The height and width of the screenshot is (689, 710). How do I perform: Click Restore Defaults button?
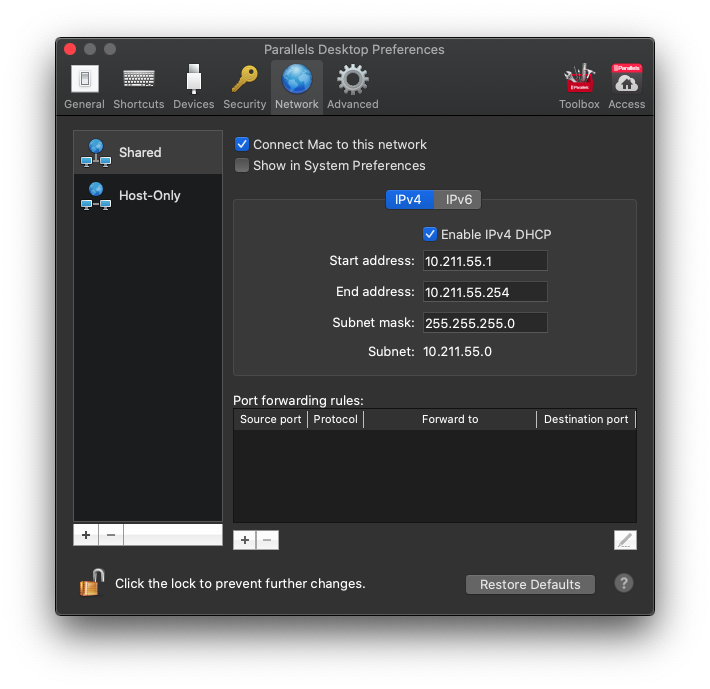(530, 584)
